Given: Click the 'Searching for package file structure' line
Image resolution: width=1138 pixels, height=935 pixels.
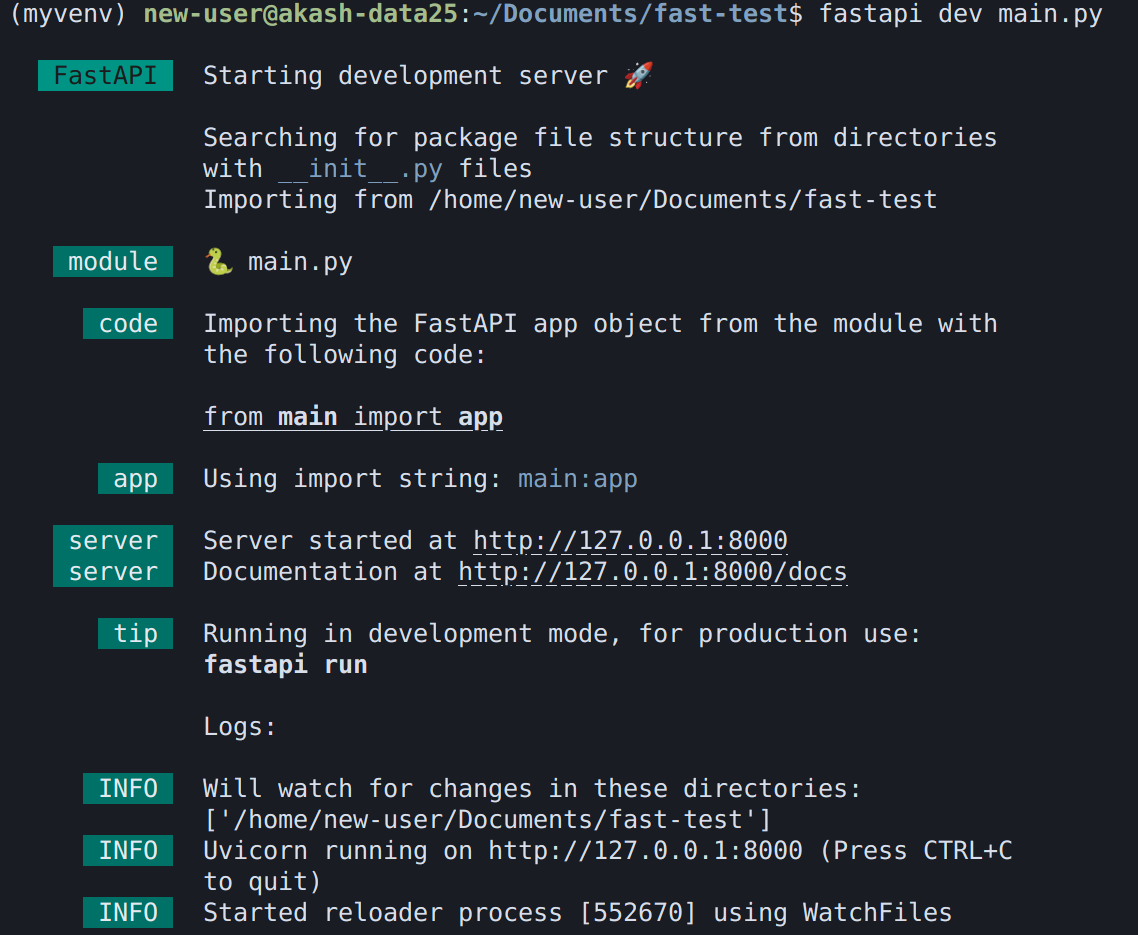Looking at the screenshot, I should pyautogui.click(x=600, y=138).
